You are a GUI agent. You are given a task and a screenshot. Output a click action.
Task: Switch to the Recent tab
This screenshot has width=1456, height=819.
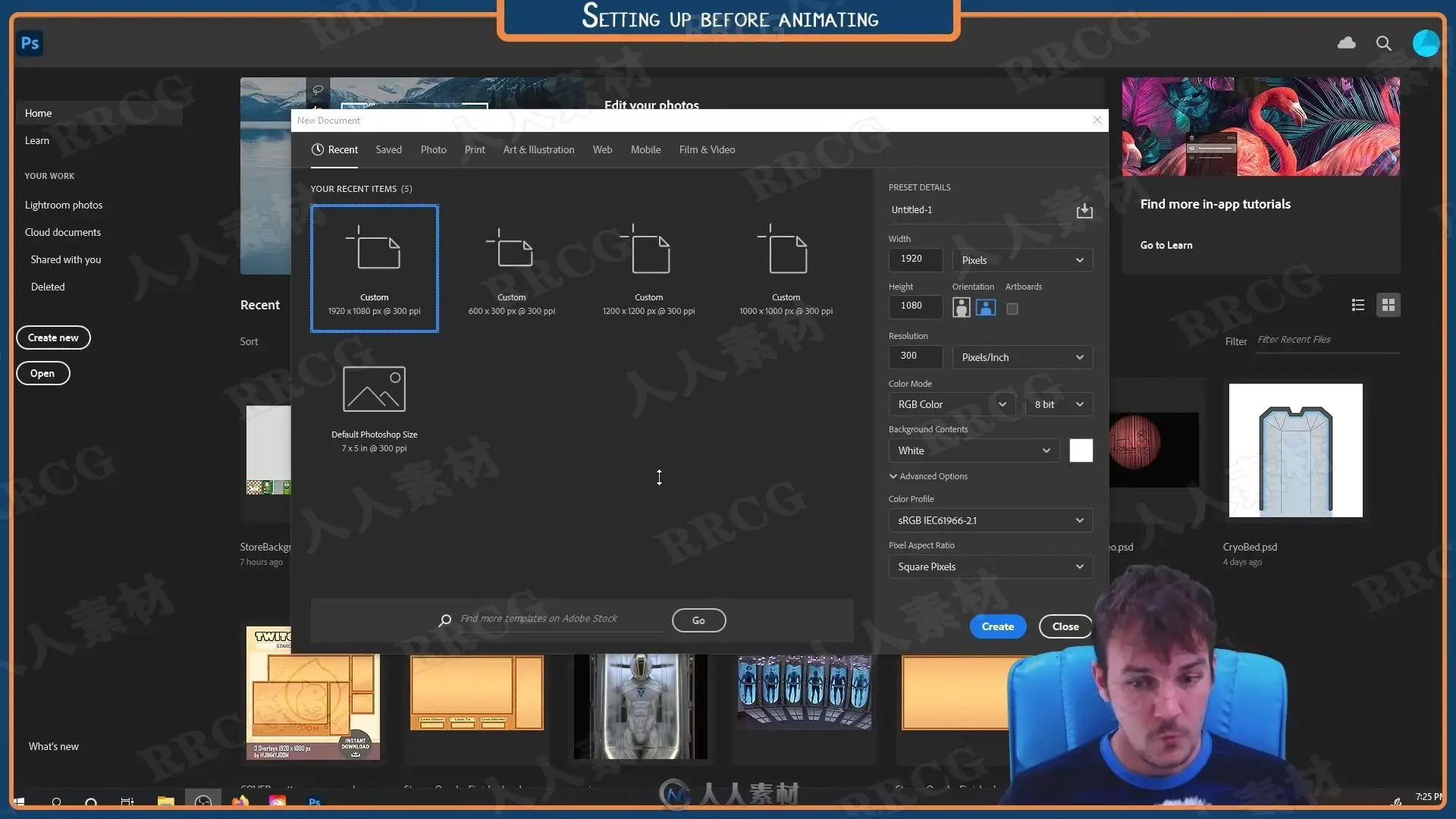pos(334,149)
